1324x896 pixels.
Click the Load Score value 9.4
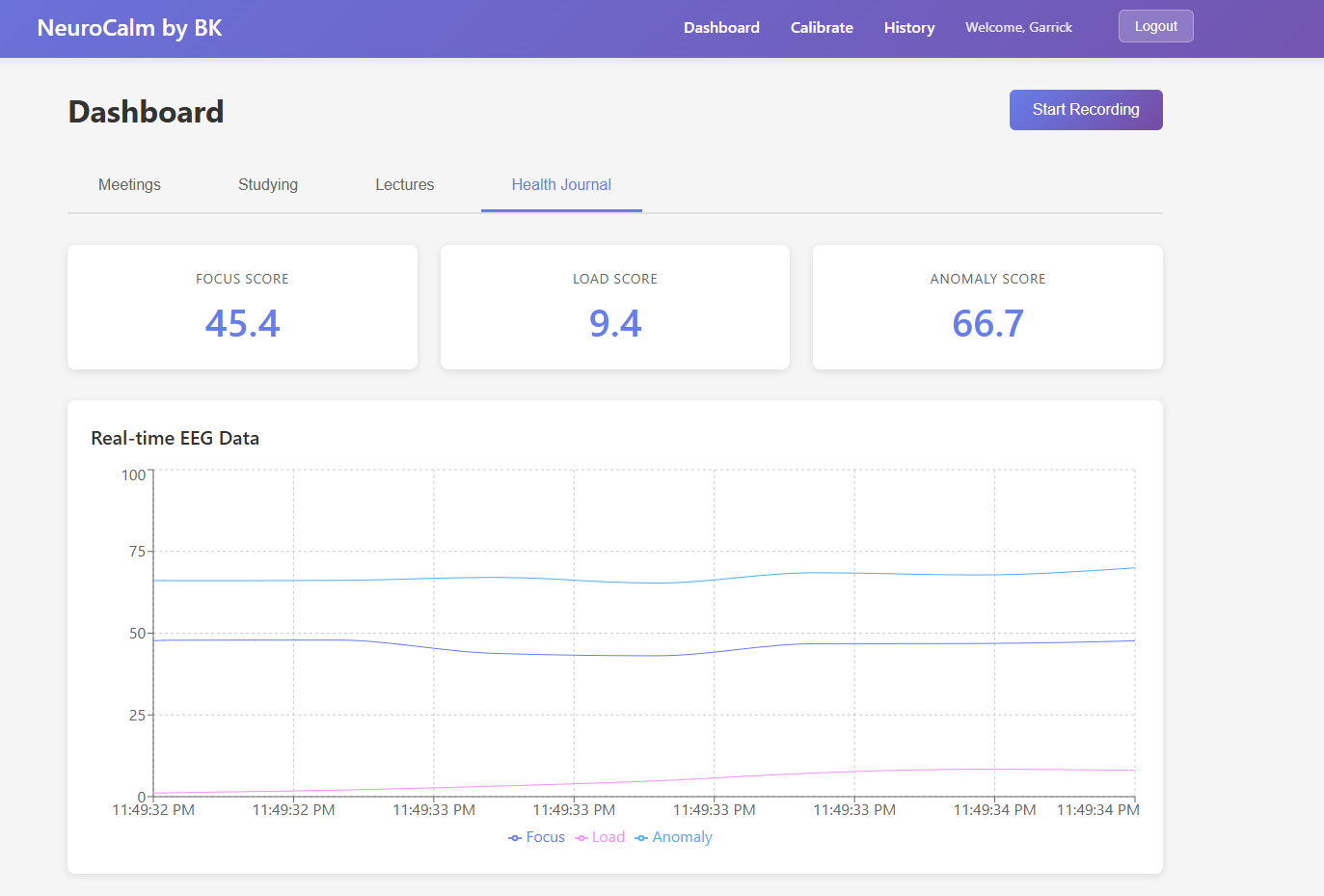(615, 323)
